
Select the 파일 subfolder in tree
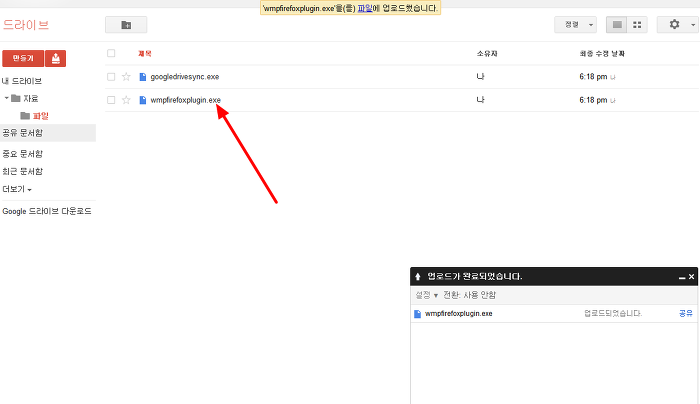[x=41, y=115]
